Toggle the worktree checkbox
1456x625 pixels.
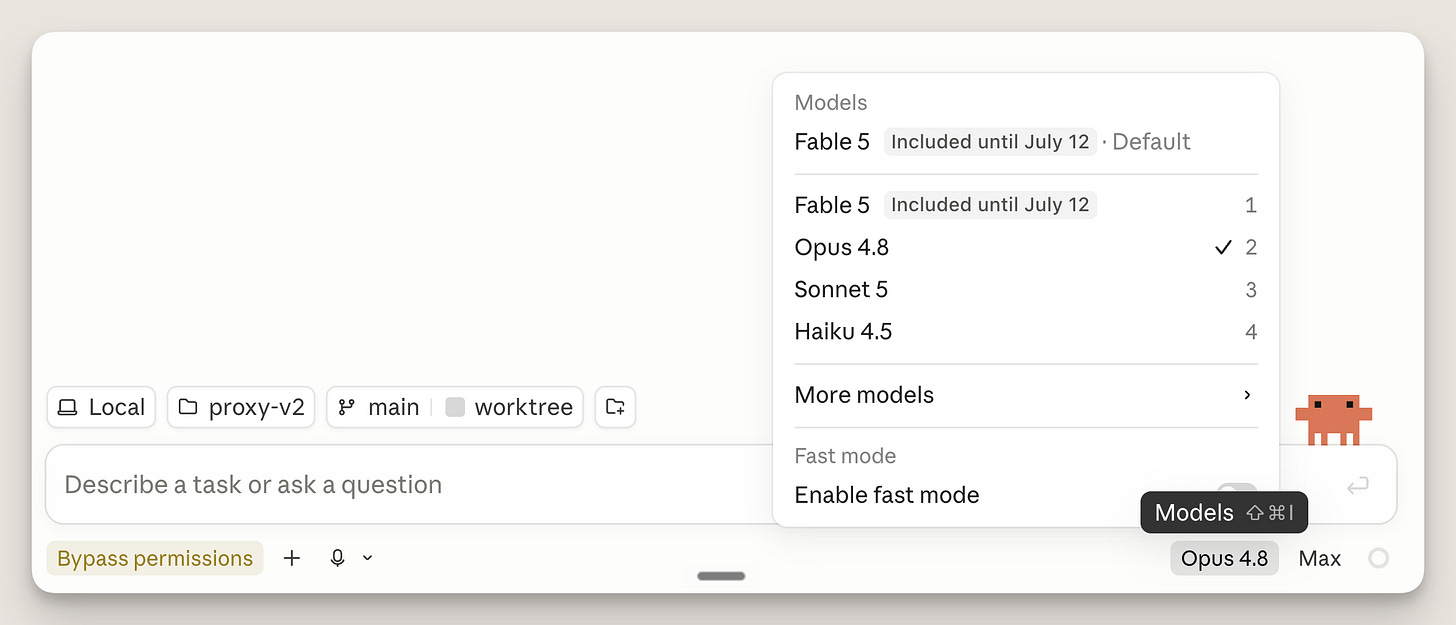pyautogui.click(x=455, y=407)
